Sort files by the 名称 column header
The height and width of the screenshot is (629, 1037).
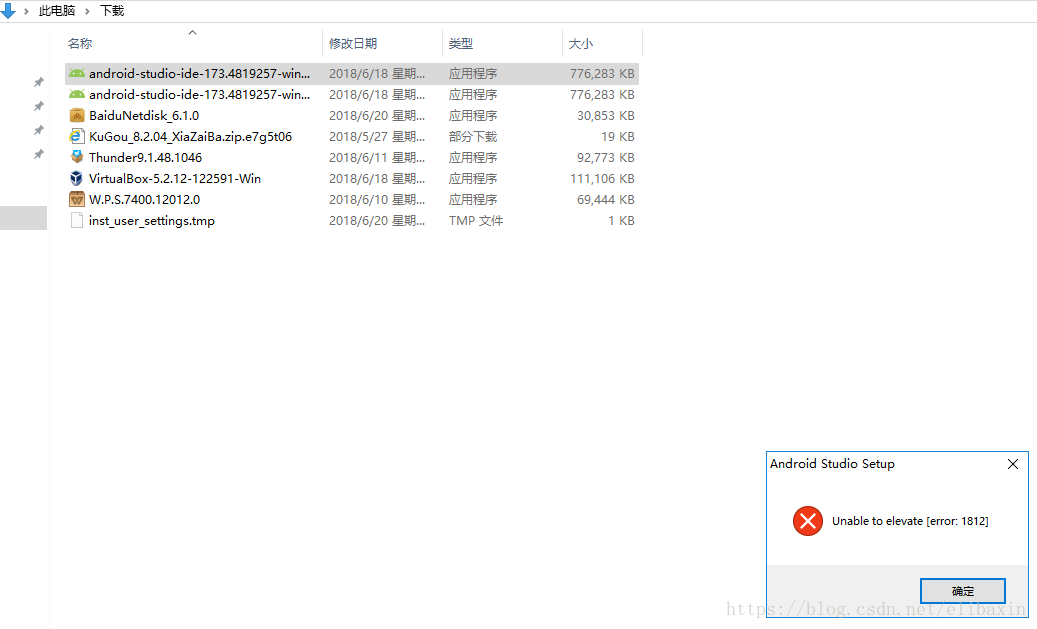(80, 44)
